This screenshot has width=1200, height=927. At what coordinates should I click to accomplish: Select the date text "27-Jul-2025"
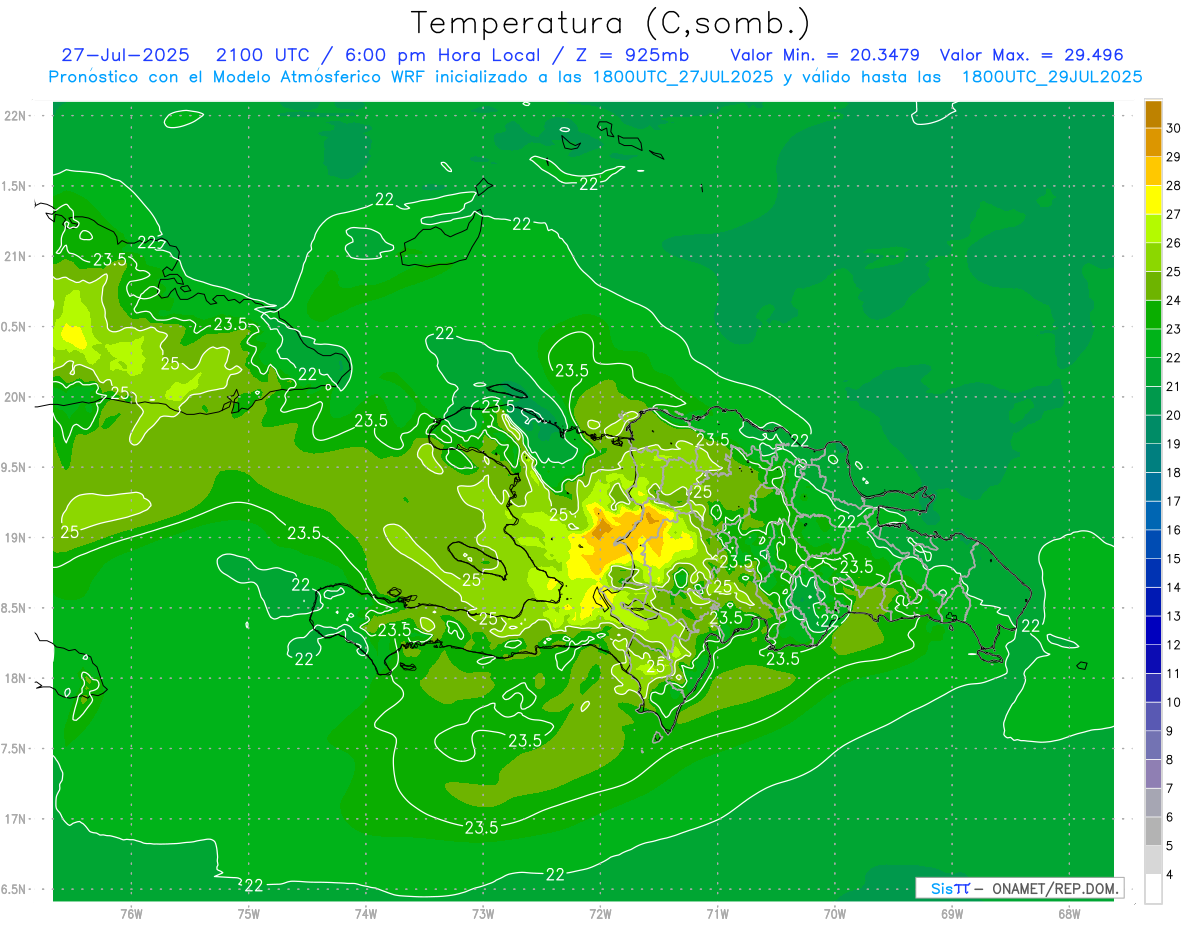(125, 55)
